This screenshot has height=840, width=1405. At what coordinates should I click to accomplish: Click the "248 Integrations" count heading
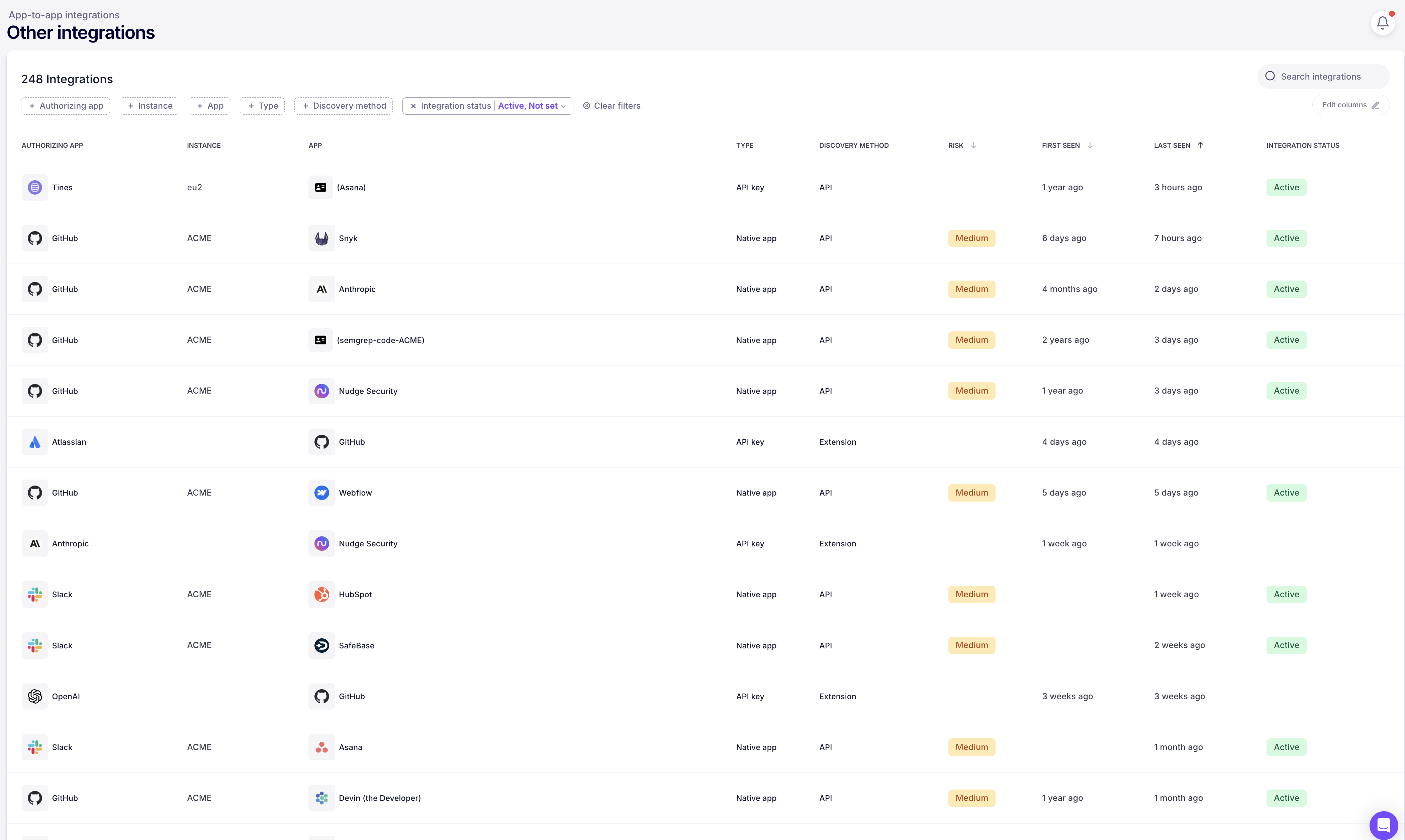(67, 79)
